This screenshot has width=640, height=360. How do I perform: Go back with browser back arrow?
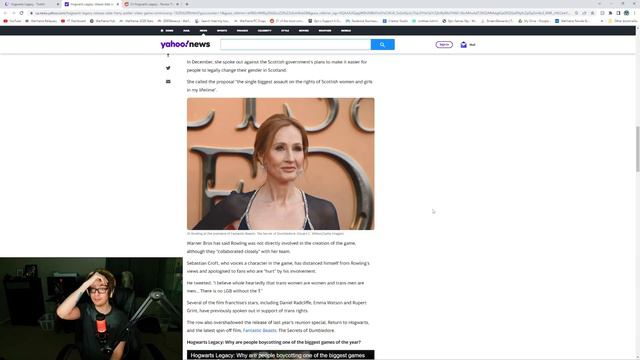[x=5, y=13]
